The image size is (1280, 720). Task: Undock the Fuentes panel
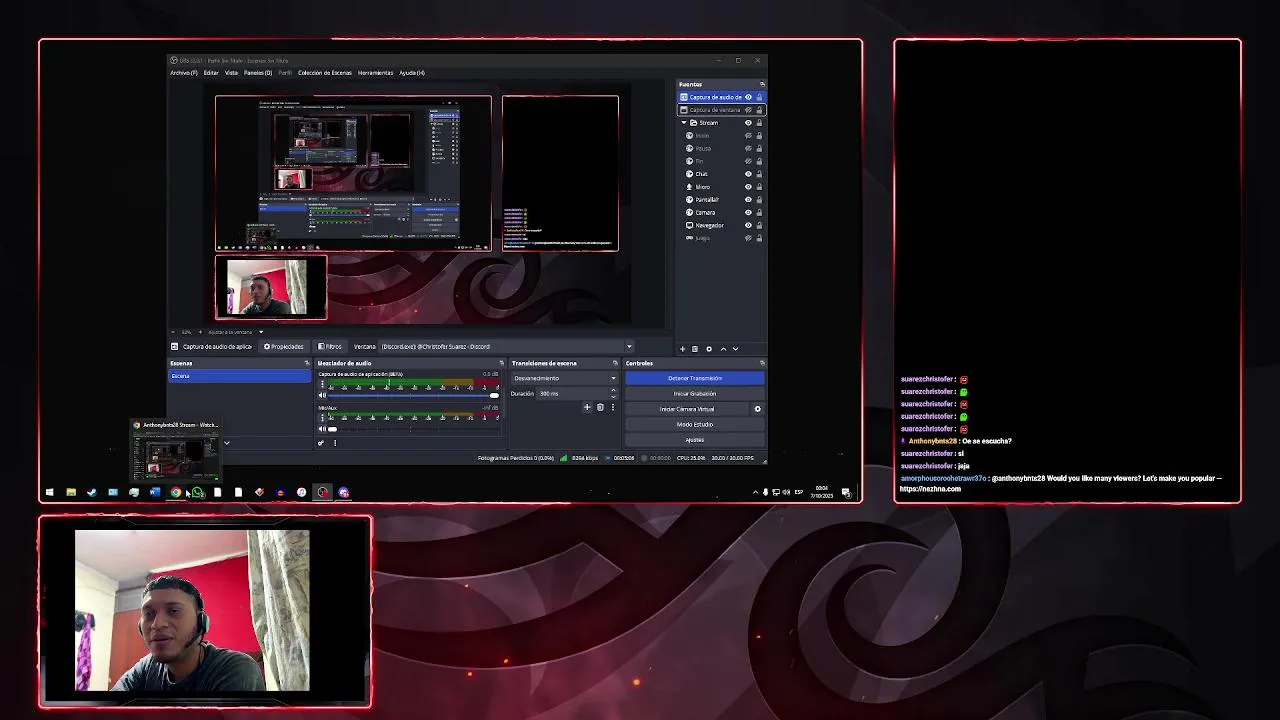(761, 84)
